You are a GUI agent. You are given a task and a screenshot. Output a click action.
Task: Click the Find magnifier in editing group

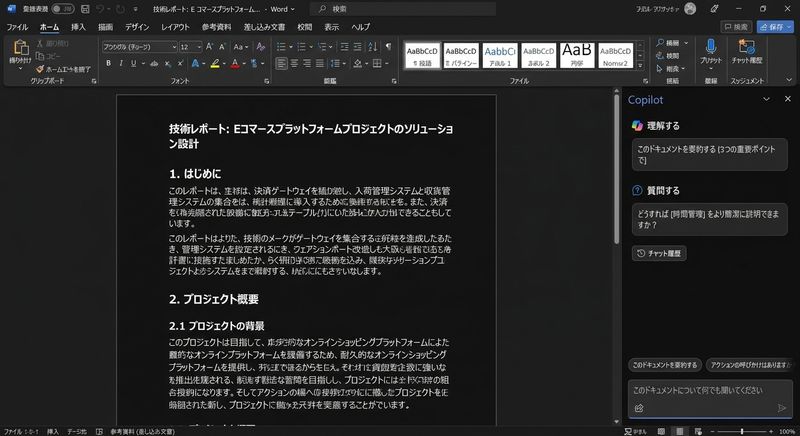(x=660, y=43)
